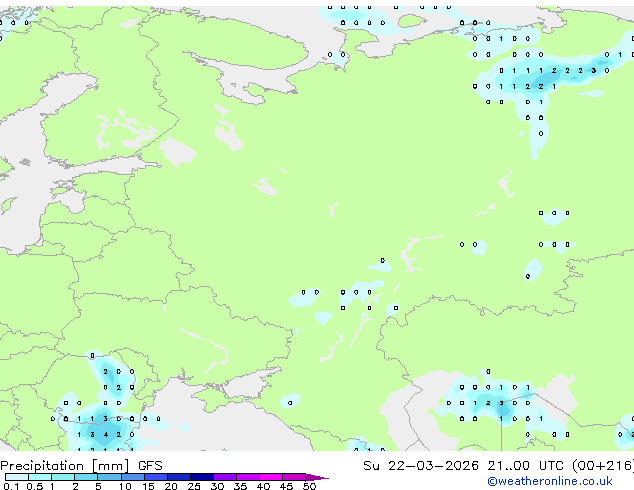Open the weatheronline.co.uk link
This screenshot has width=634, height=490.
pos(550,481)
